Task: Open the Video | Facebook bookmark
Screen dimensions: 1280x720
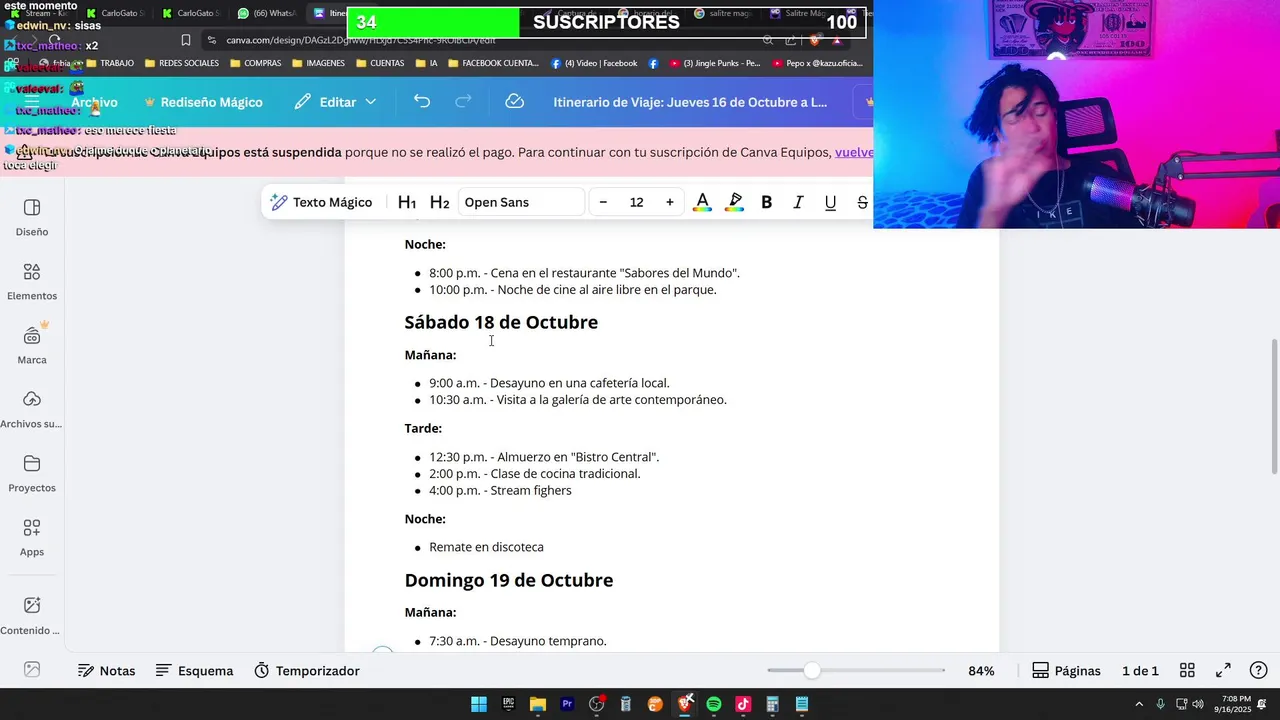Action: coord(594,63)
